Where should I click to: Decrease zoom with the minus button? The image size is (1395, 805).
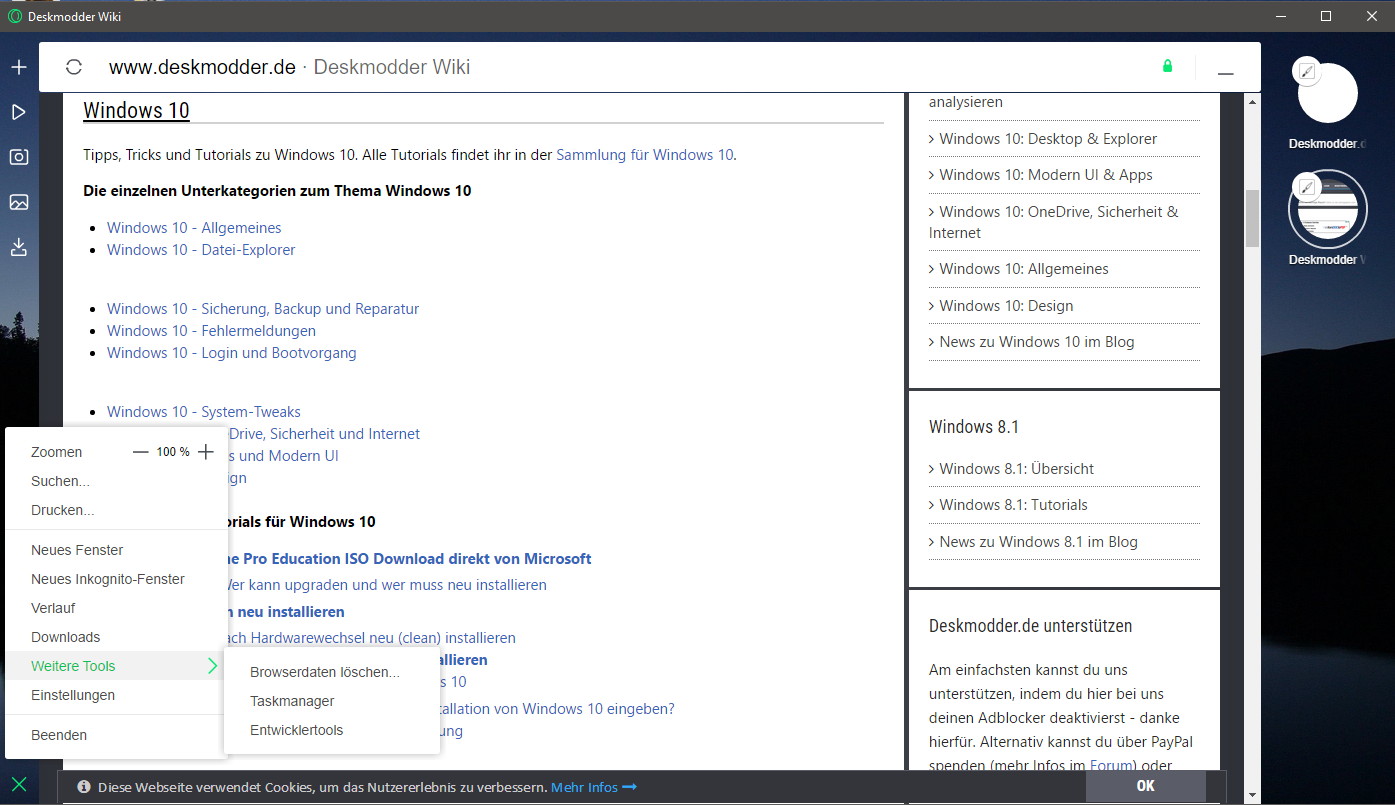140,452
